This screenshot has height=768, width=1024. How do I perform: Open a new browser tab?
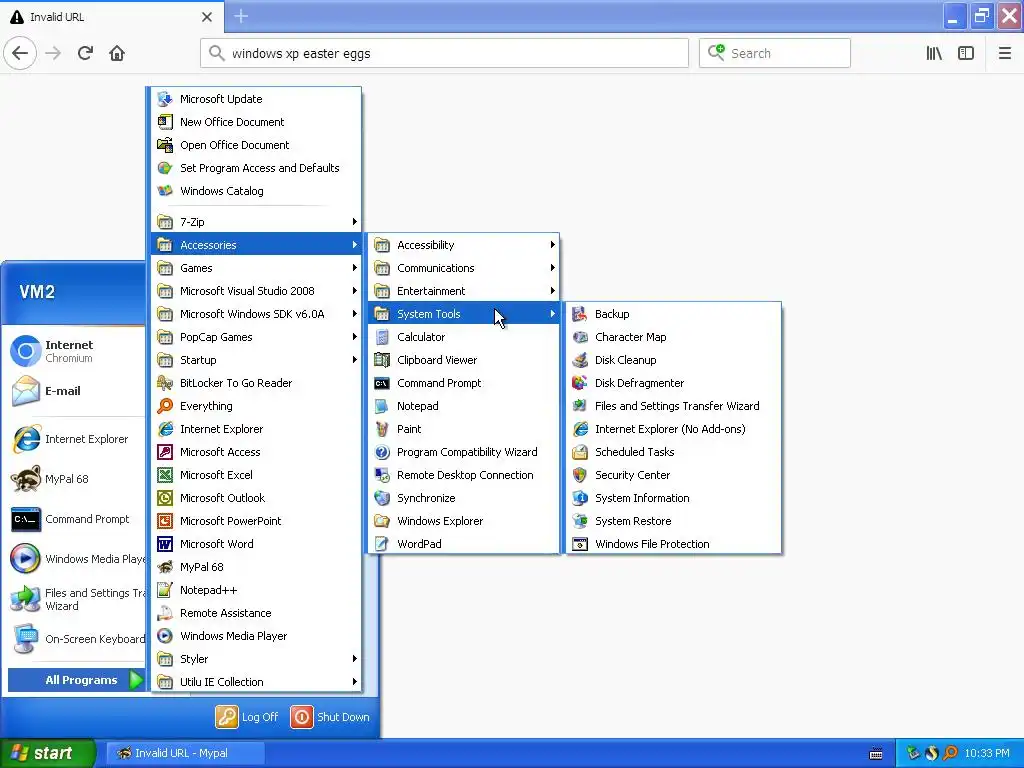click(241, 16)
